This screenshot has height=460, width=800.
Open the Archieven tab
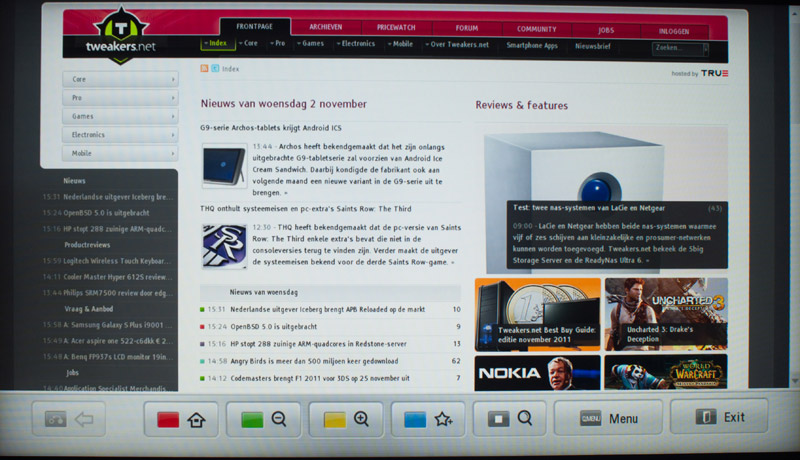coord(326,27)
